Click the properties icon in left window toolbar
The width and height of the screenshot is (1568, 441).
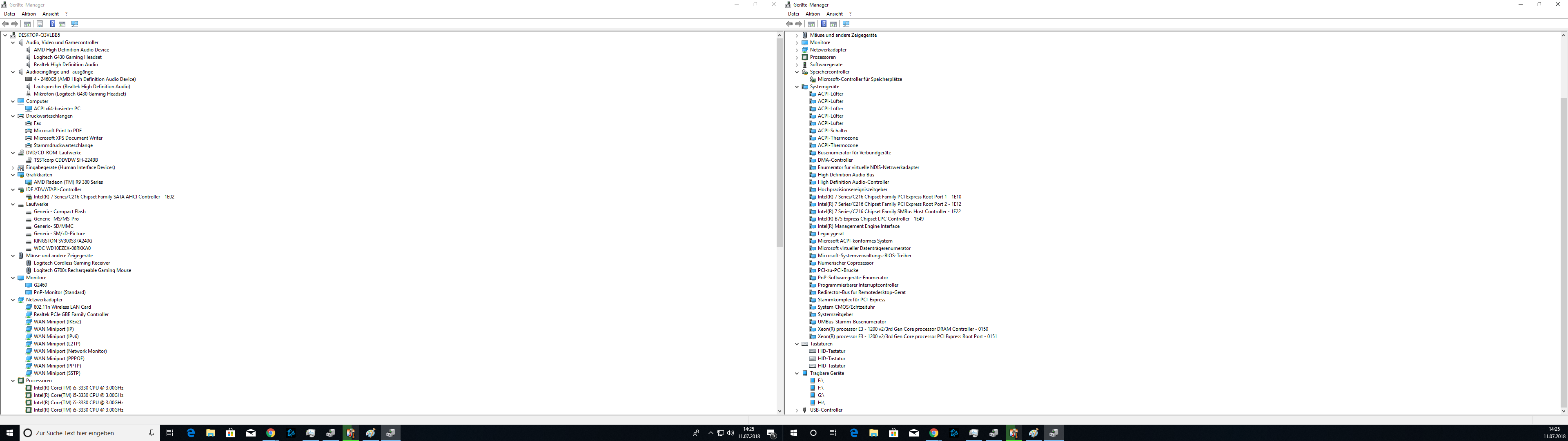click(x=40, y=24)
